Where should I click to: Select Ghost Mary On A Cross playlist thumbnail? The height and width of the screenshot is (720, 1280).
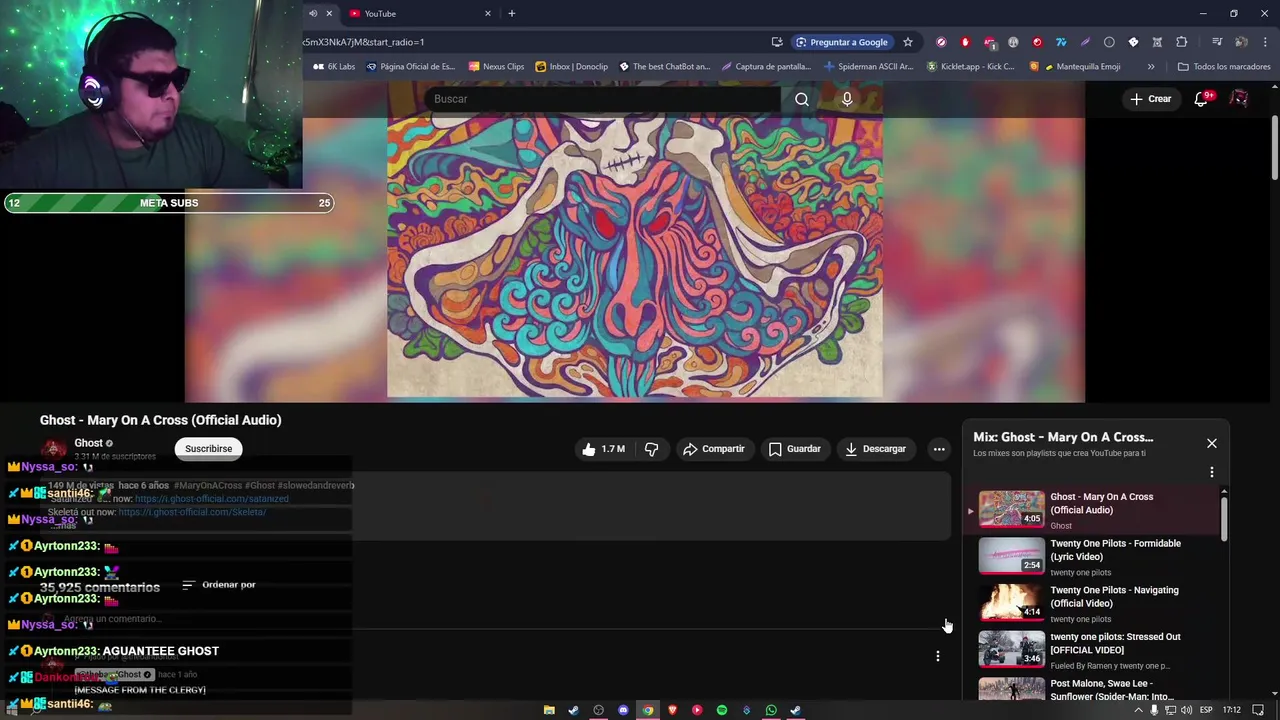[1011, 508]
